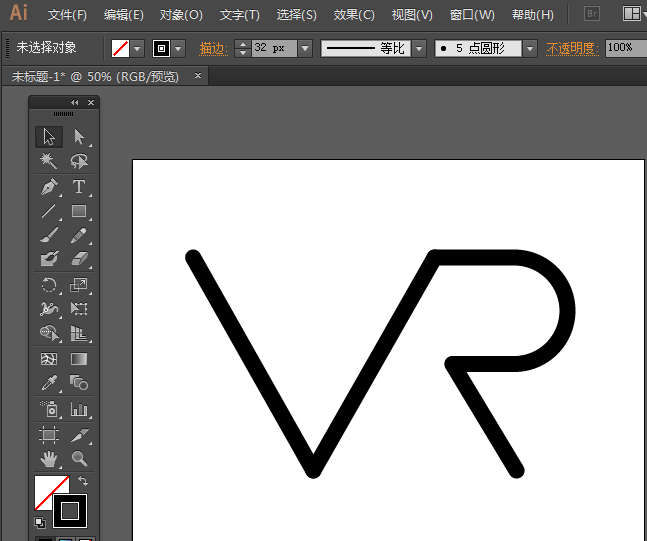Select the Rotate tool
Image resolution: width=647 pixels, height=541 pixels.
coord(49,285)
